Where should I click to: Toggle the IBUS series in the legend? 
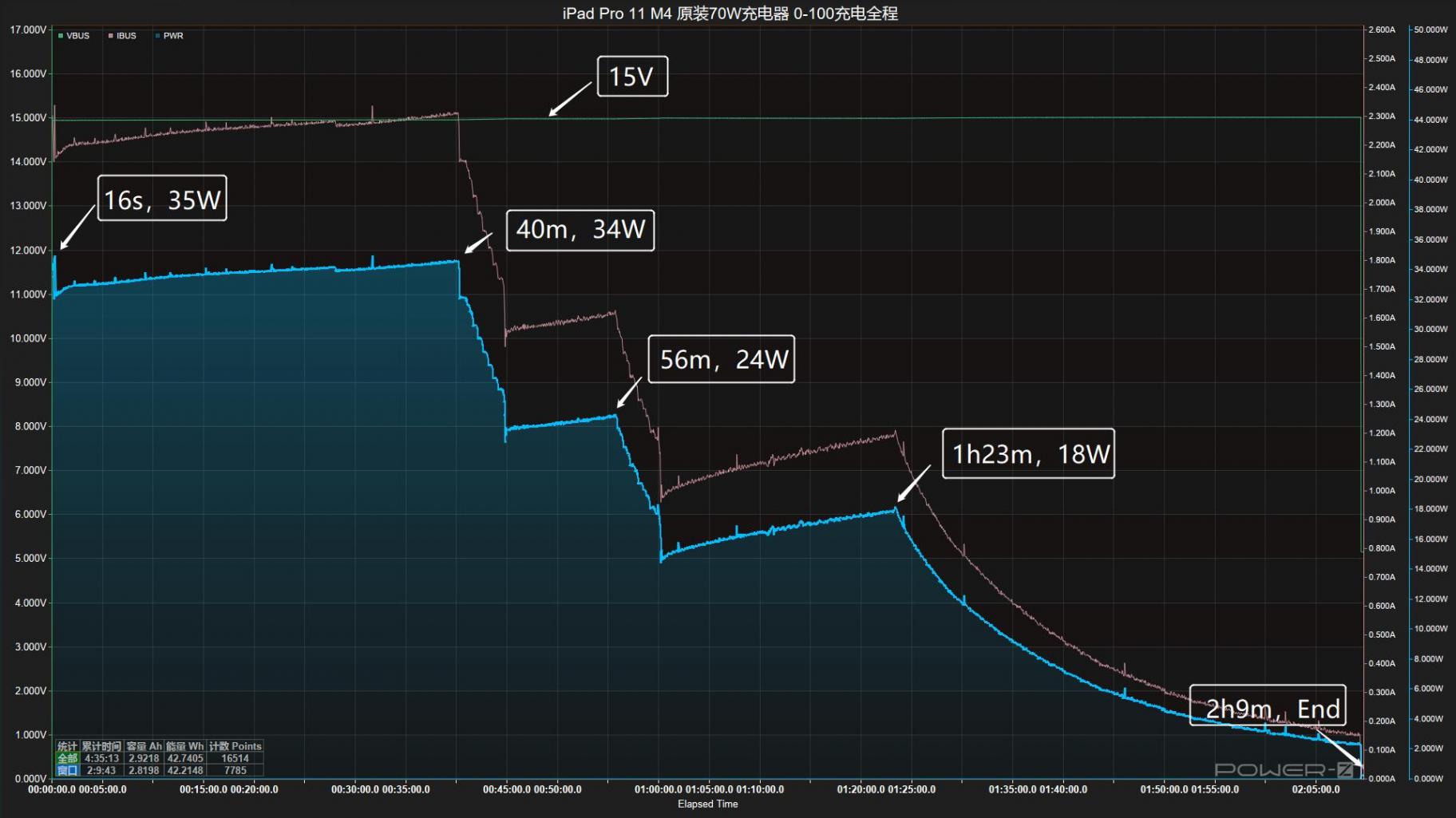126,36
